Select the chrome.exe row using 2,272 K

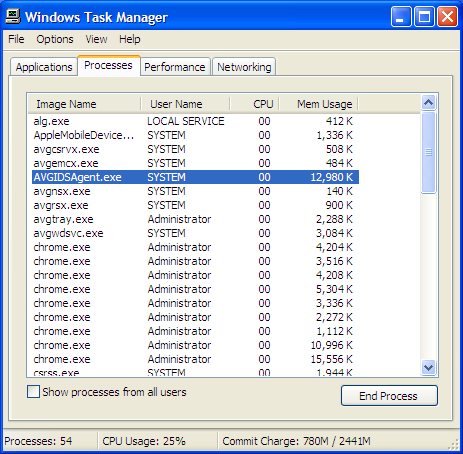(x=195, y=317)
